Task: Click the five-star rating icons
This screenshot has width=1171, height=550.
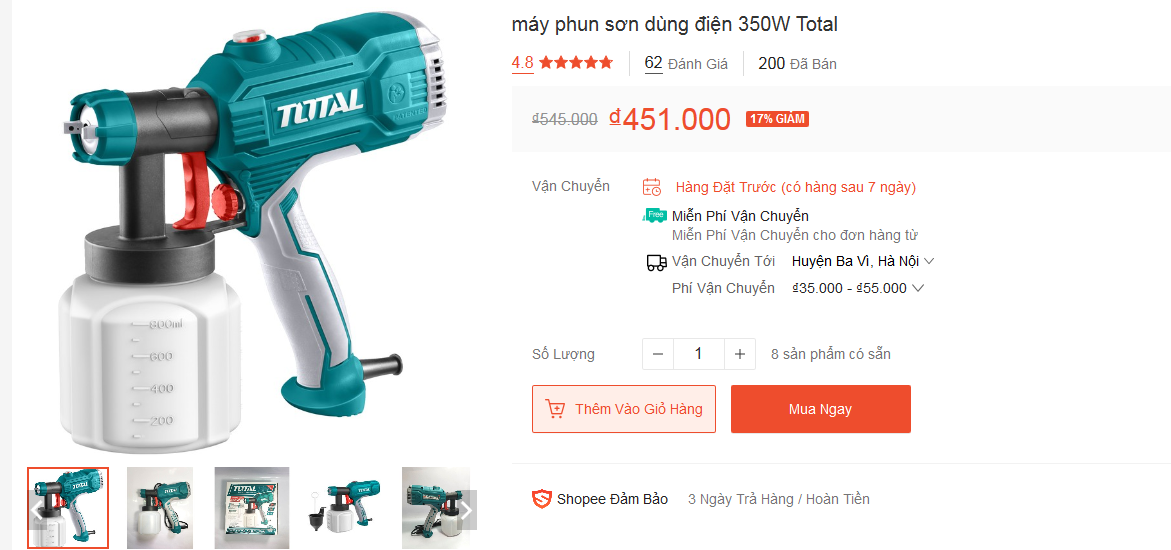Action: [x=576, y=63]
